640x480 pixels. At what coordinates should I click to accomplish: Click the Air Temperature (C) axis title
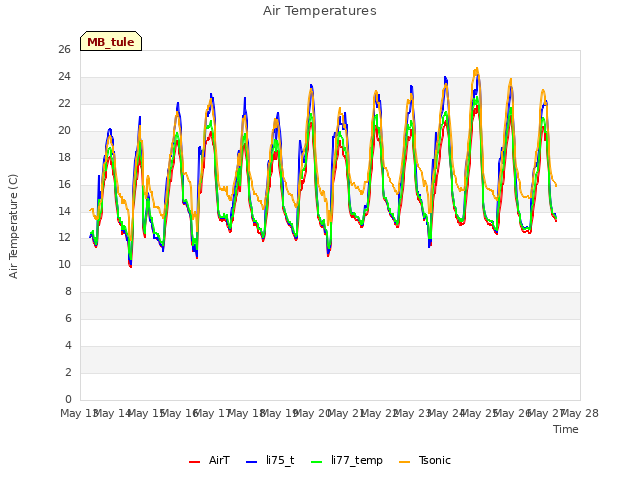(13, 226)
